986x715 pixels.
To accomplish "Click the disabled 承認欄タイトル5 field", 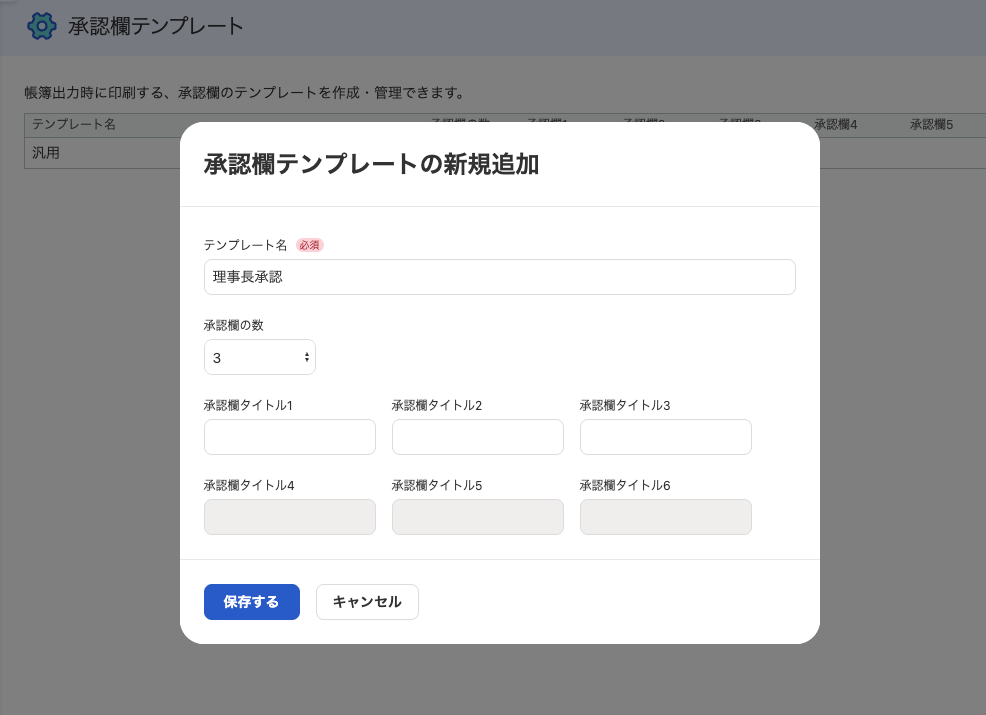I will (x=478, y=517).
